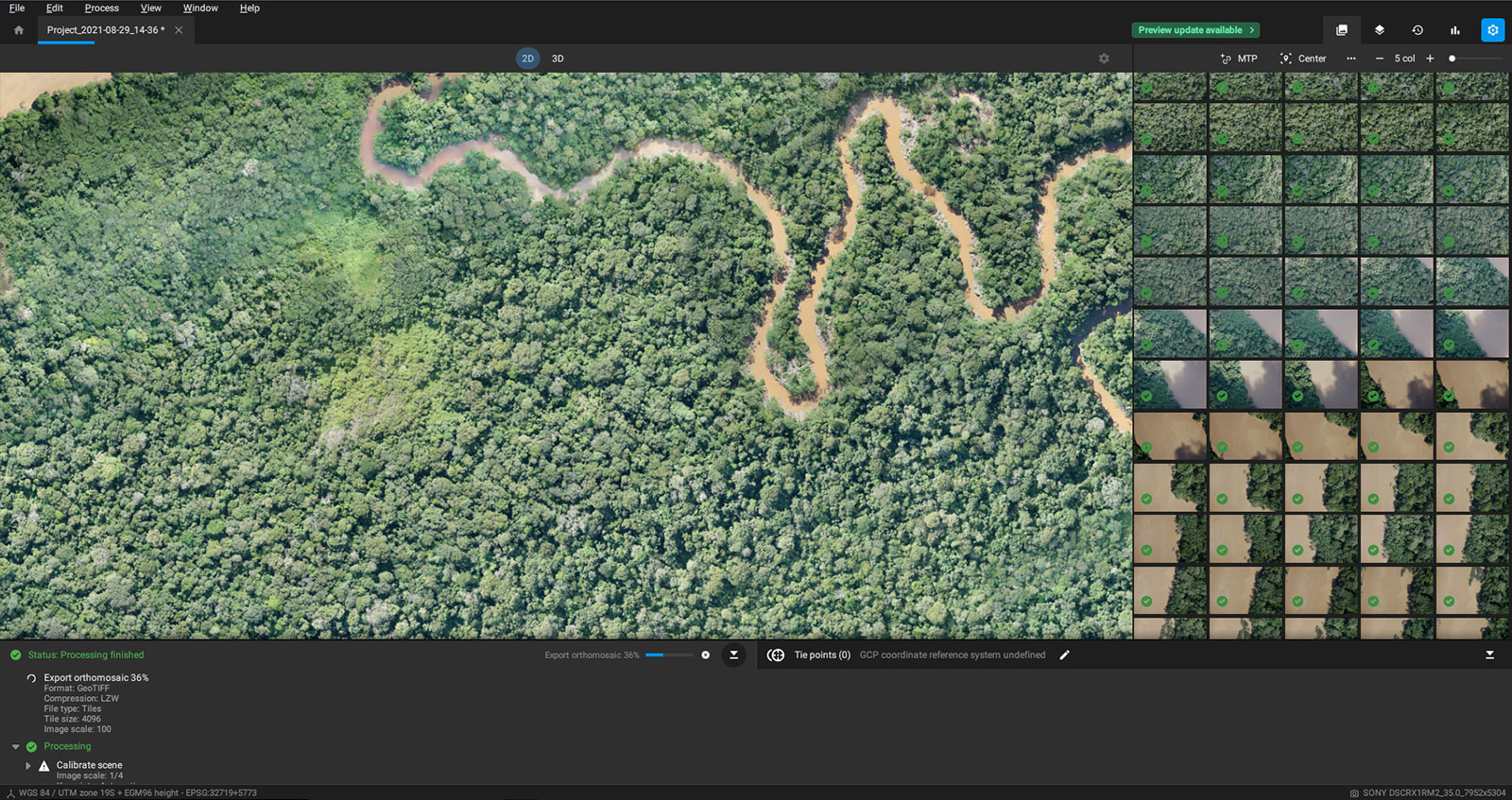1512x800 pixels.
Task: Click the tie points target icon
Action: tap(776, 655)
